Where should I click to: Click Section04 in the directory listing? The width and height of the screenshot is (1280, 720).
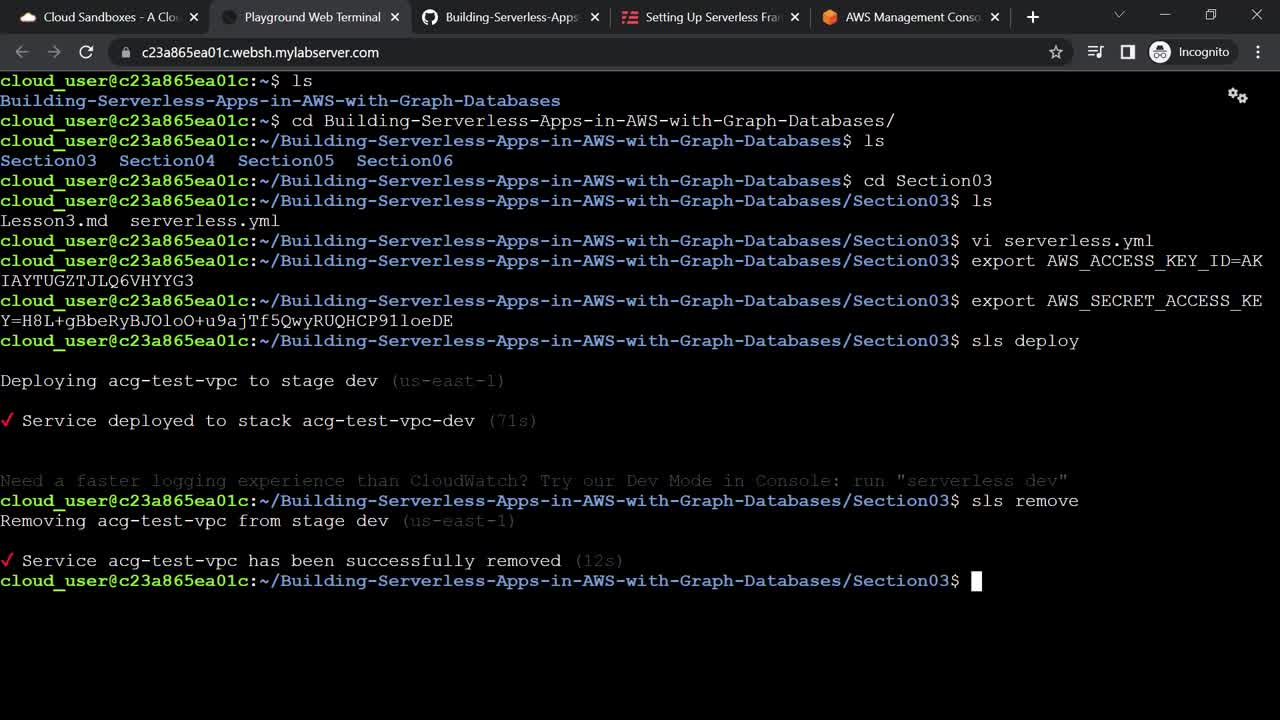point(167,161)
